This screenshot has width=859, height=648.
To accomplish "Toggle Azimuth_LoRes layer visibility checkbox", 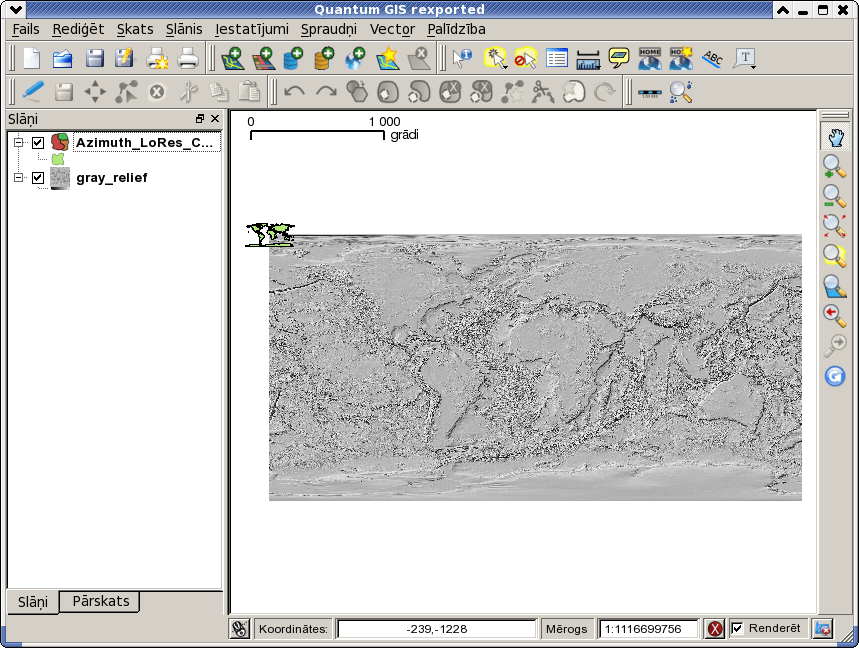I will 38,142.
